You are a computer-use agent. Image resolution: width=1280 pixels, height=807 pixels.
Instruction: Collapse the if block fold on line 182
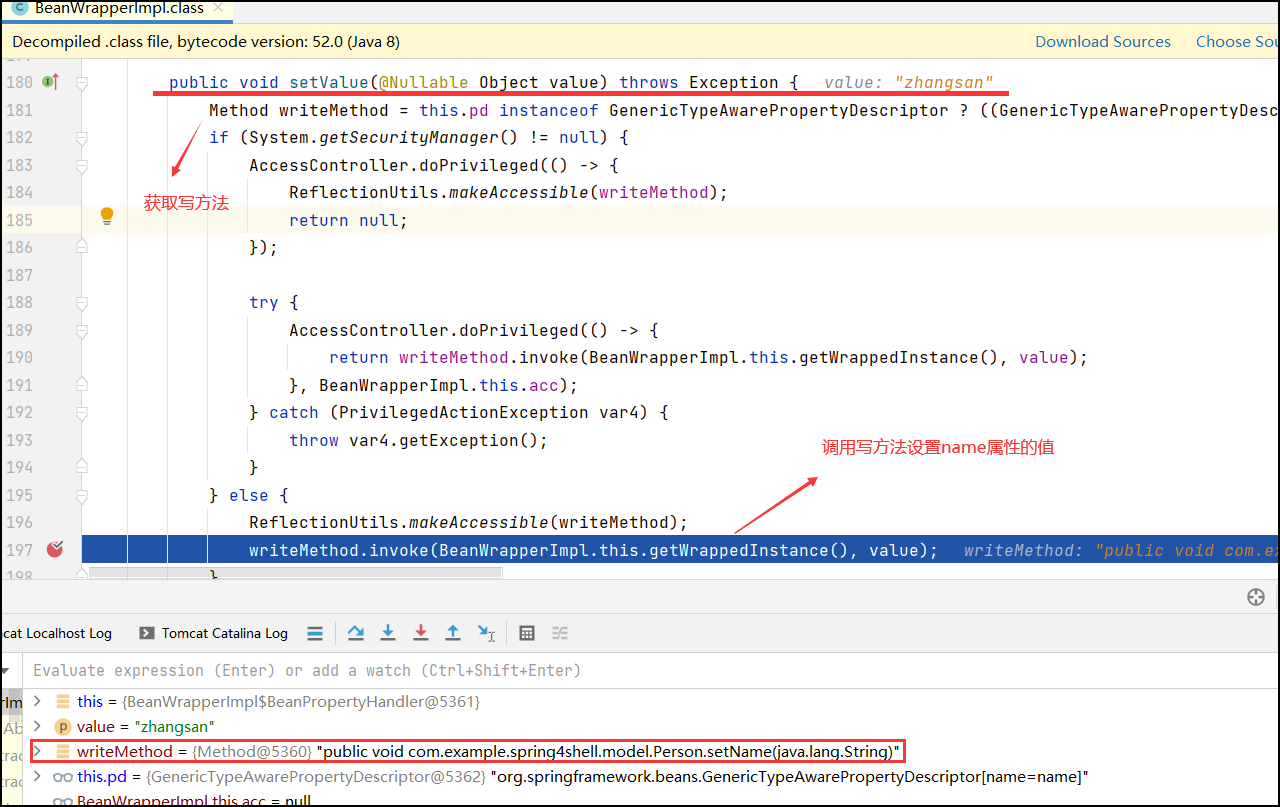83,138
